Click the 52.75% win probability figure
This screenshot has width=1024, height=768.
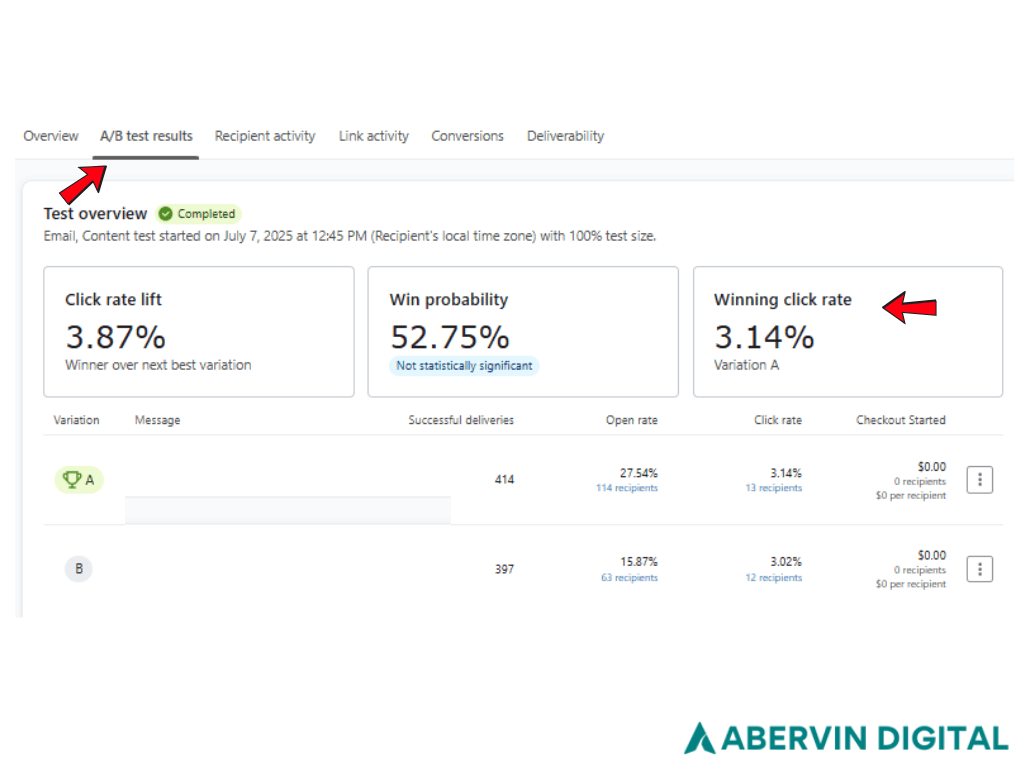(x=449, y=337)
